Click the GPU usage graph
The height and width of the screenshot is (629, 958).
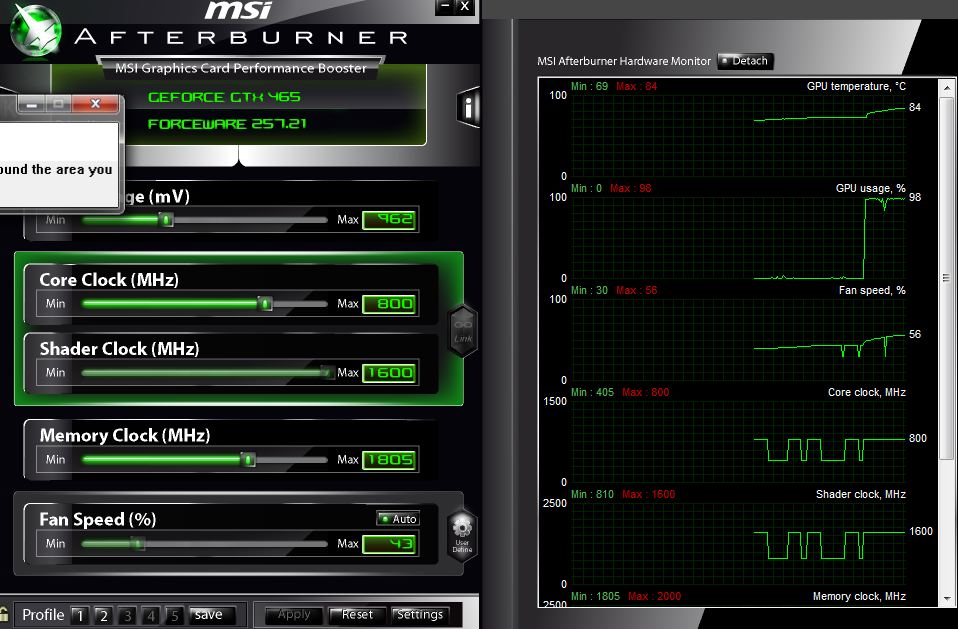click(737, 238)
